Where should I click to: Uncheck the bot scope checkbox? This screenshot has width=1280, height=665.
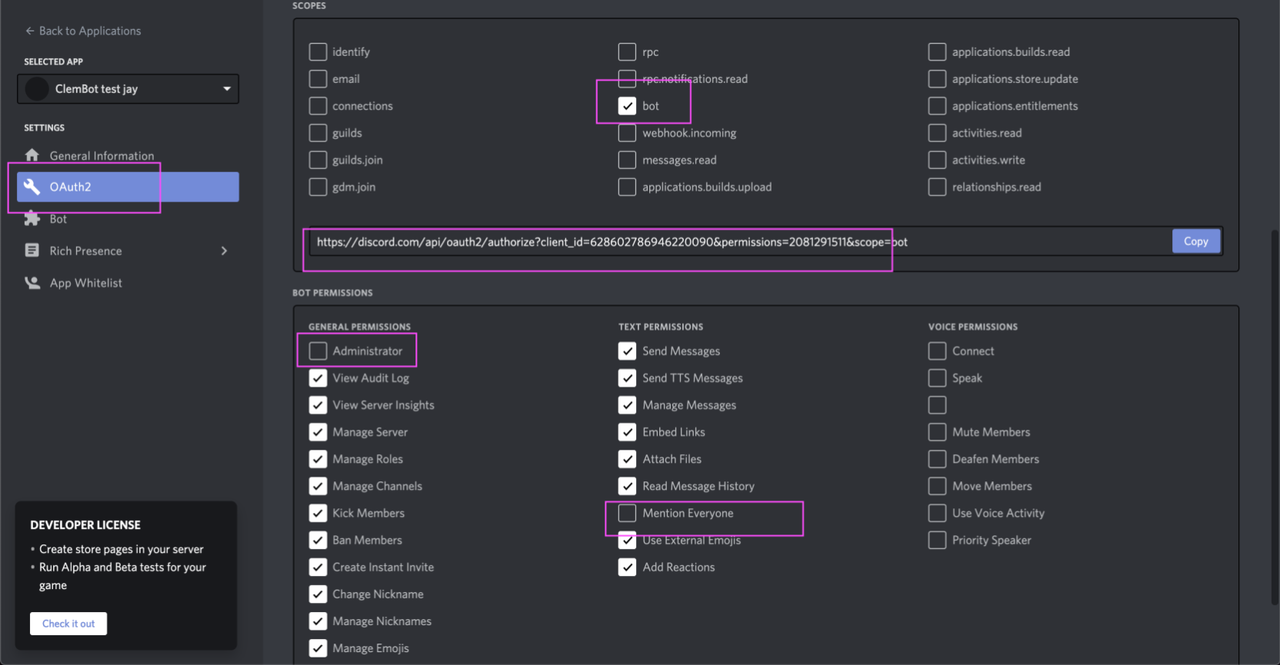[627, 106]
